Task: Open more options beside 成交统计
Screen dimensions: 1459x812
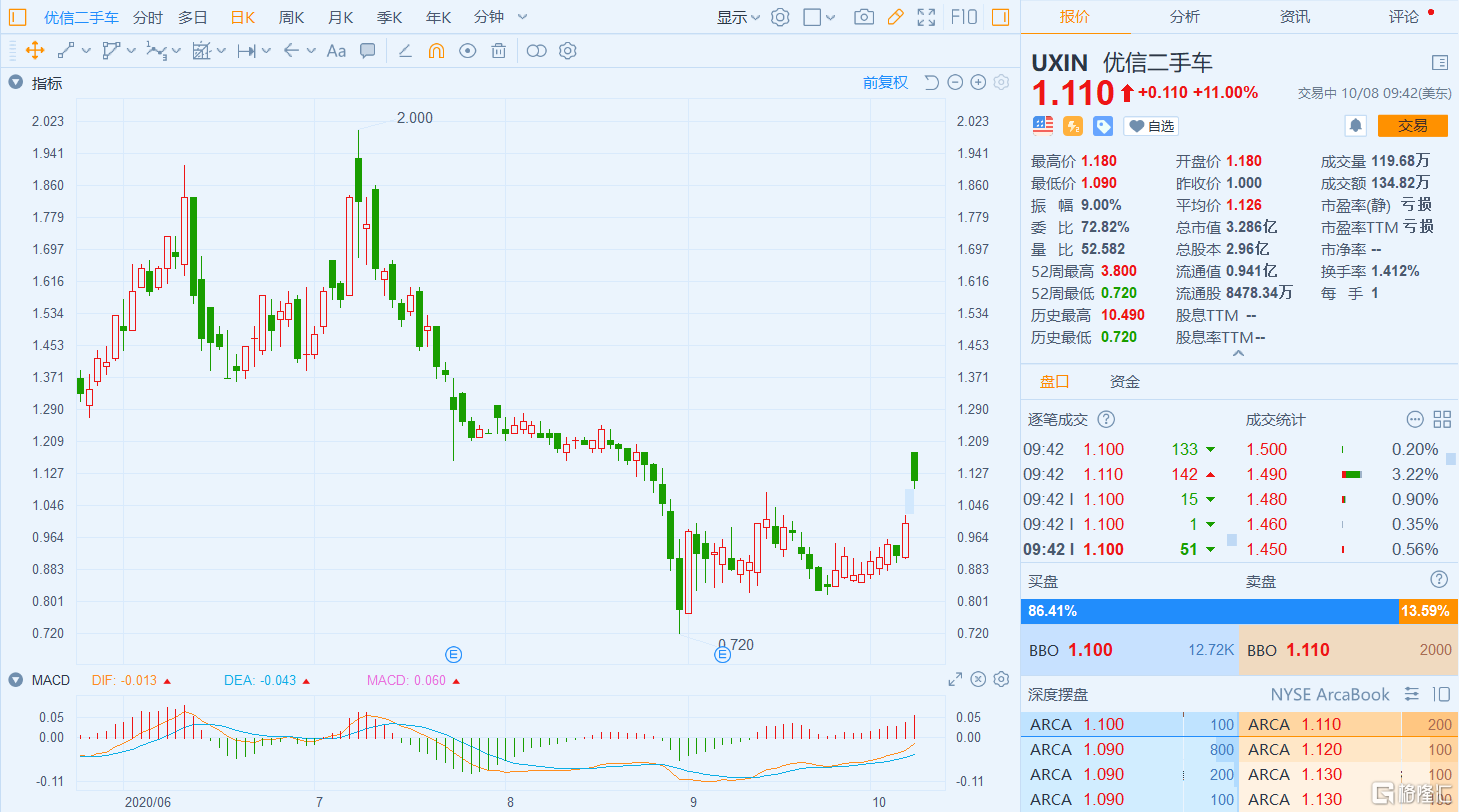Action: click(1414, 420)
